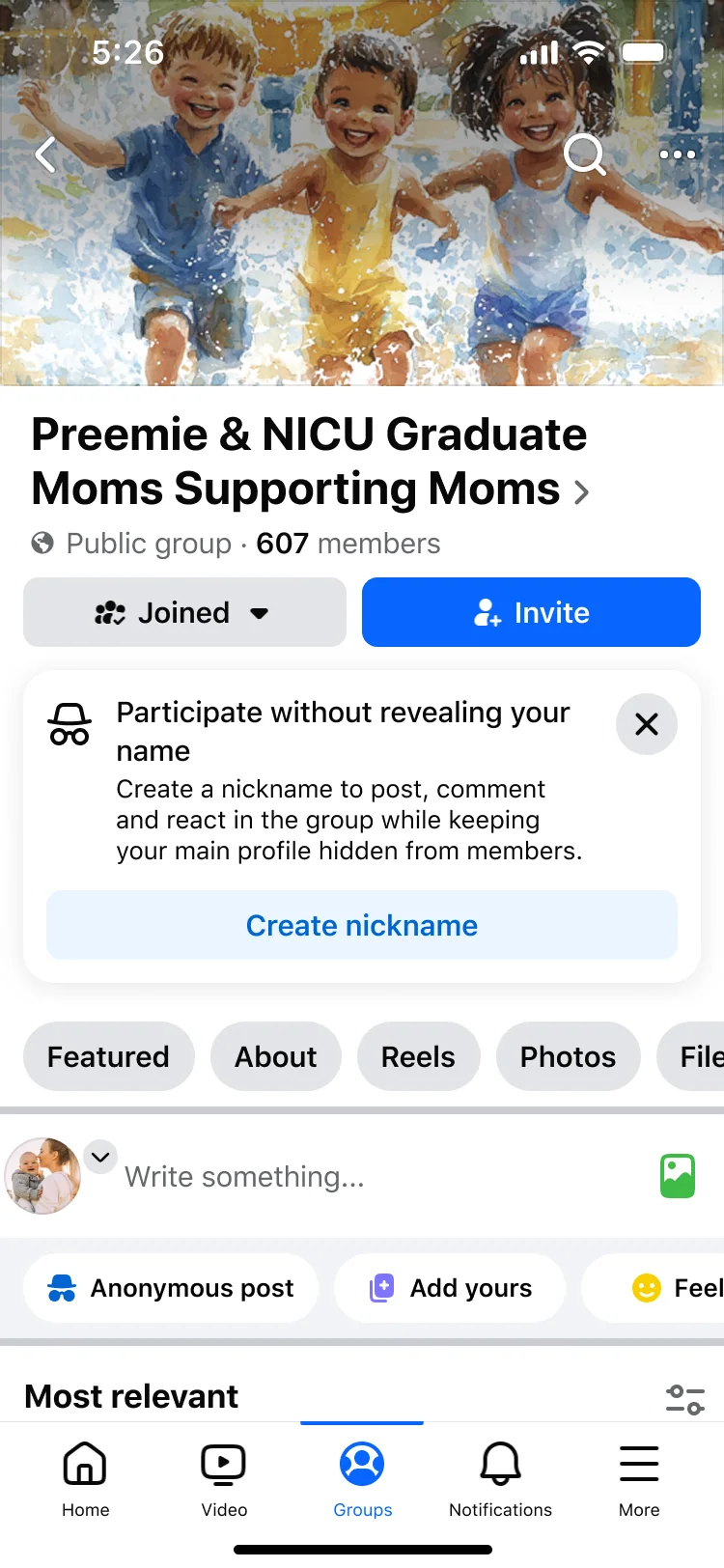
Task: Start an Anonymous post
Action: click(171, 1288)
